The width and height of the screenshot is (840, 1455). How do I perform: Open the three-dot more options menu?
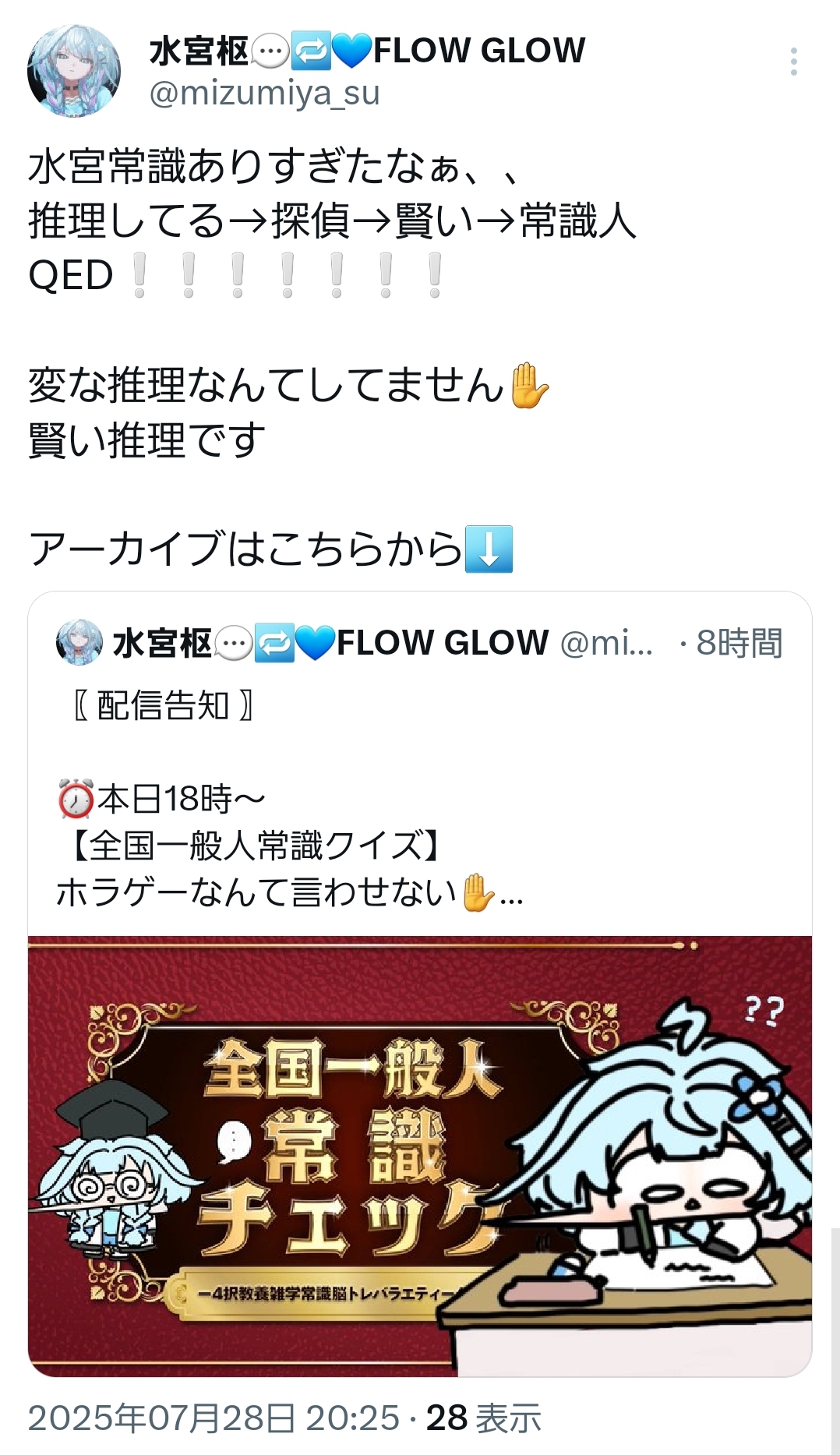point(793,62)
